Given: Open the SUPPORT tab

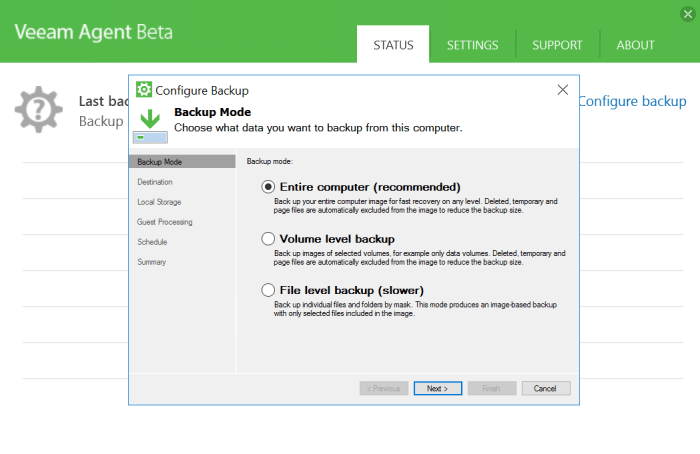Looking at the screenshot, I should click(x=557, y=45).
